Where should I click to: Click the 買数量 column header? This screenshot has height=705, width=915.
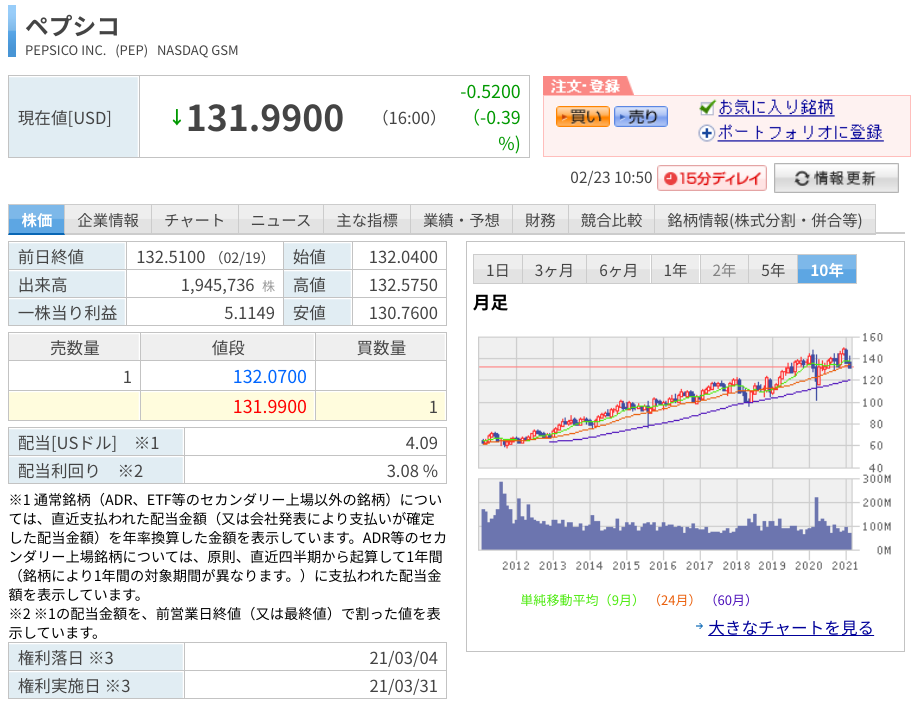(381, 348)
